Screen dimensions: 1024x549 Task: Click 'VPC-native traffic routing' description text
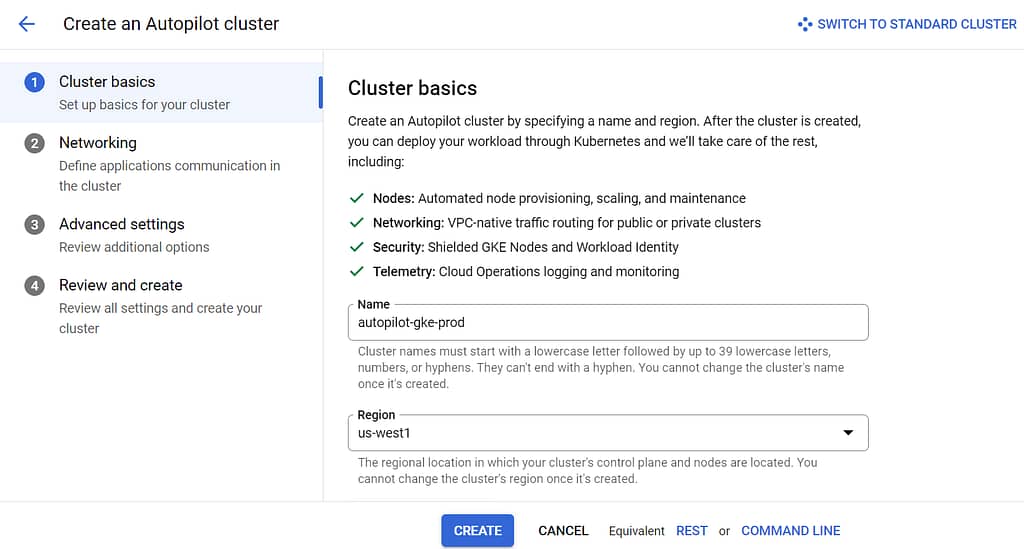point(604,223)
